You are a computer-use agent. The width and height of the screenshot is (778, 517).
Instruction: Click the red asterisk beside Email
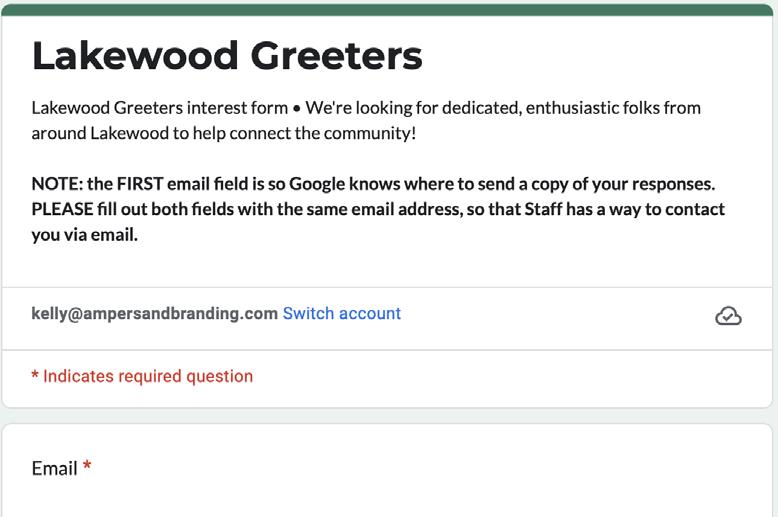pyautogui.click(x=87, y=465)
